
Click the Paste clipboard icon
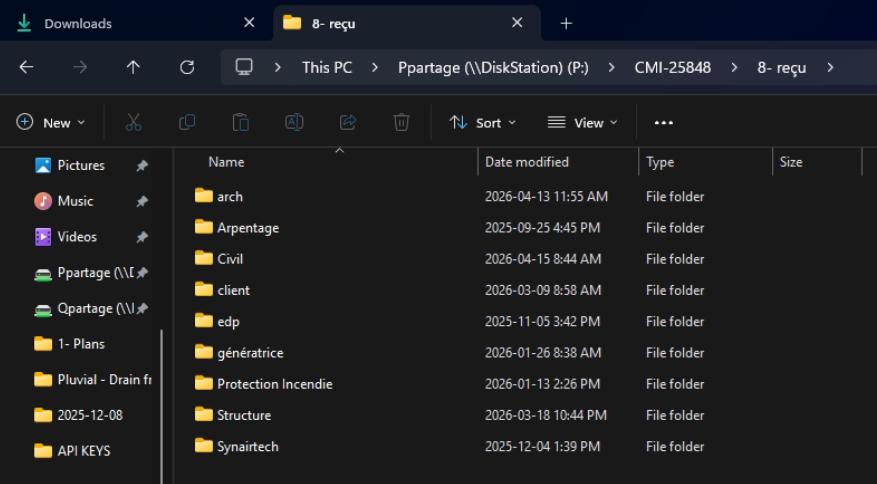pyautogui.click(x=240, y=122)
